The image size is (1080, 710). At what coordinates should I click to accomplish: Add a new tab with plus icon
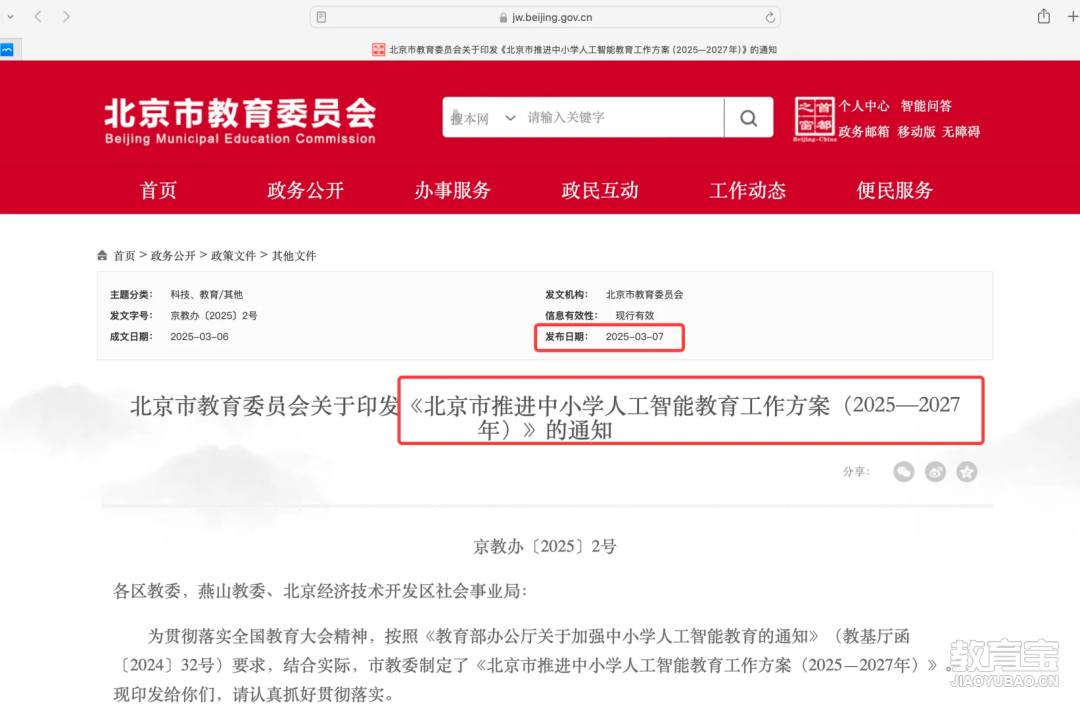tap(1072, 17)
